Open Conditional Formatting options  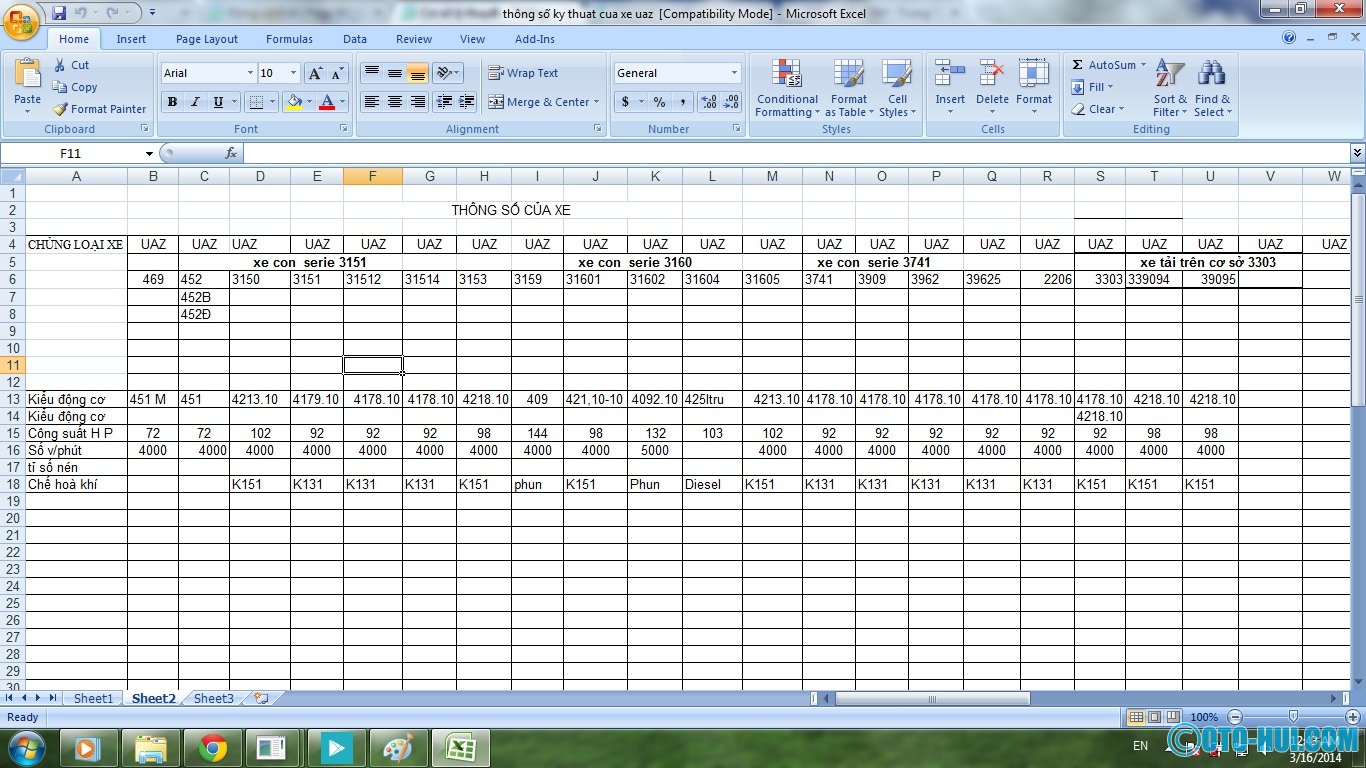coord(787,88)
